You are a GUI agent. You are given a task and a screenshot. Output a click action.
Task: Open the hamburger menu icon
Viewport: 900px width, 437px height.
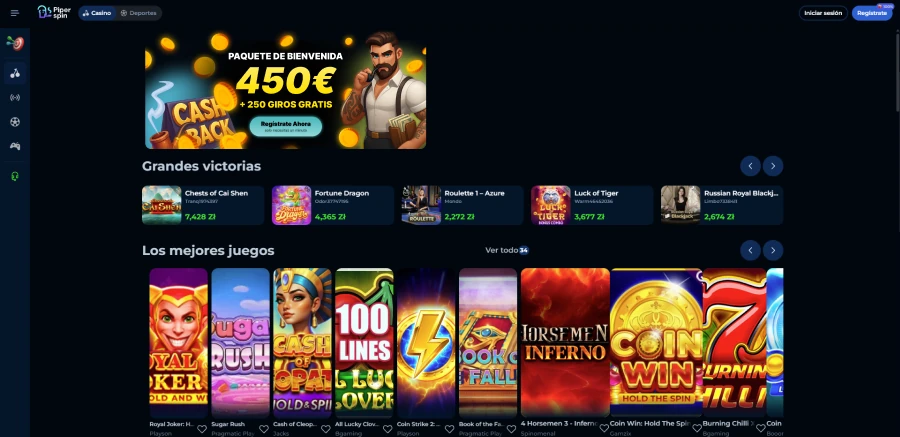pos(15,13)
